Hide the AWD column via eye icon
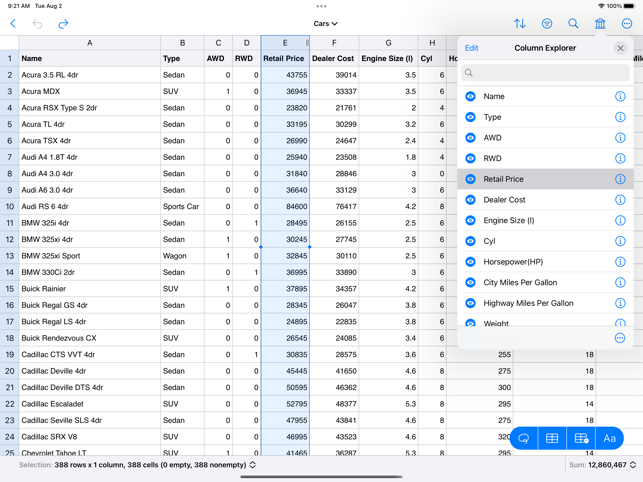This screenshot has height=482, width=643. coord(470,138)
